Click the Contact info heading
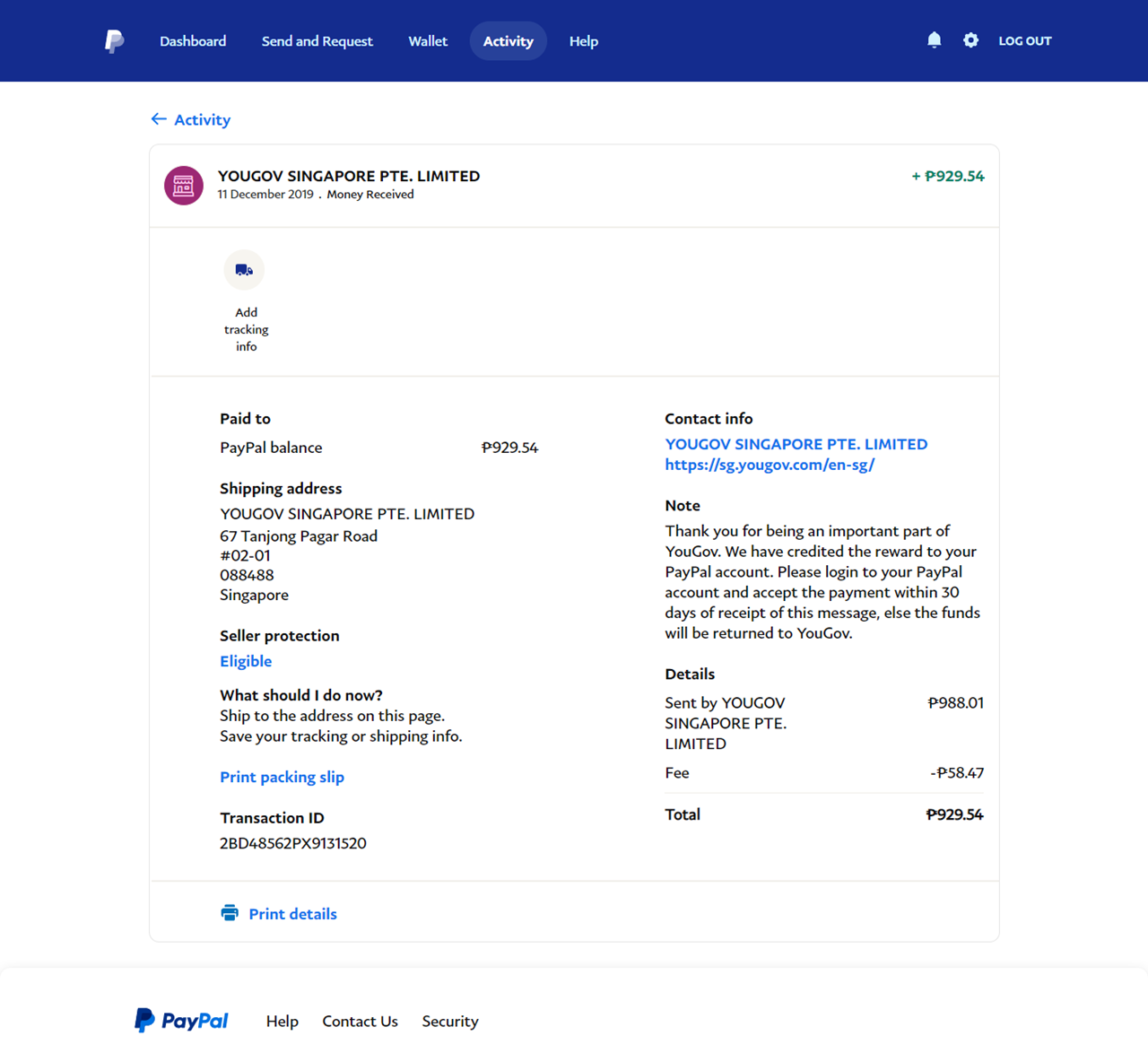Viewport: 1148px width, 1053px height. click(x=709, y=418)
